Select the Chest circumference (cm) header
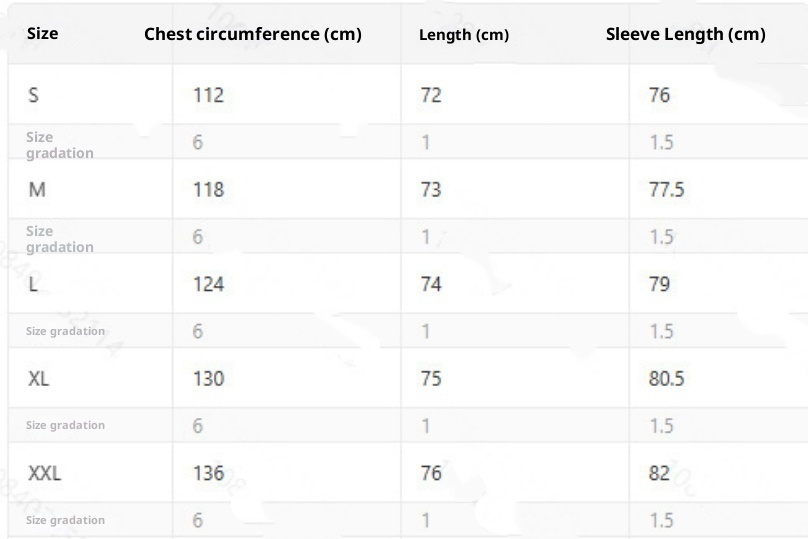 pyautogui.click(x=253, y=34)
